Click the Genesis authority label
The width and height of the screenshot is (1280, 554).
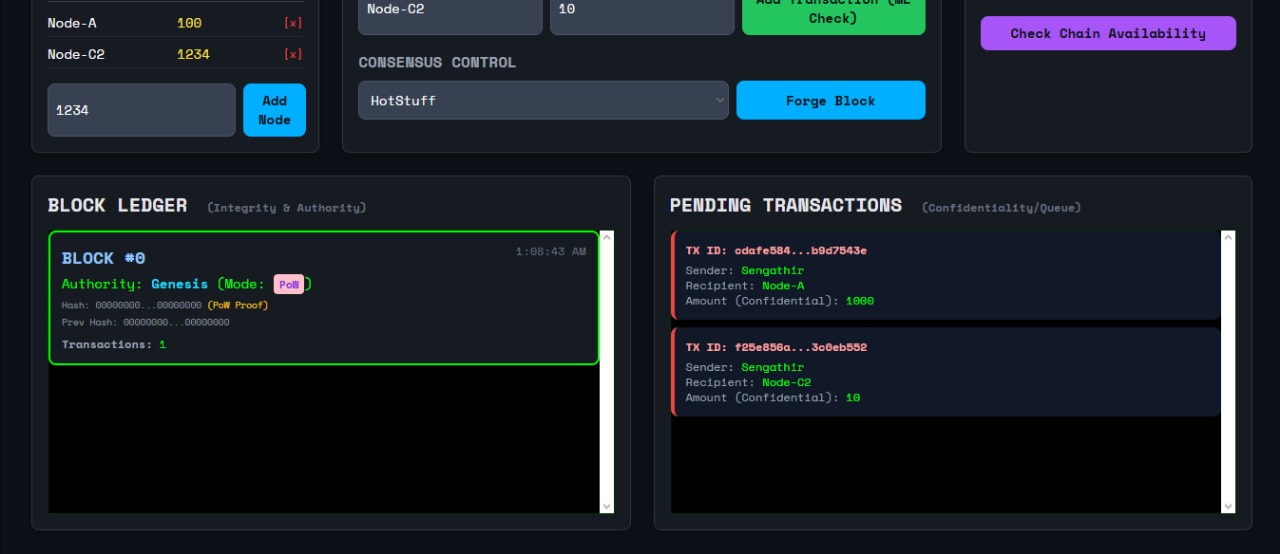tap(180, 285)
